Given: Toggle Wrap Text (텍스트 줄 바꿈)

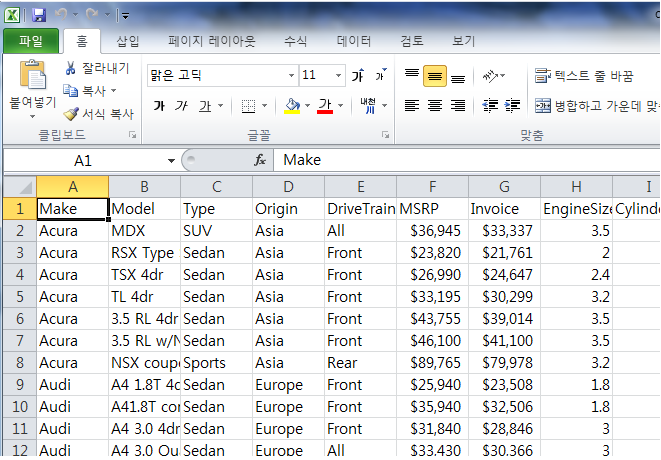Looking at the screenshot, I should point(585,75).
